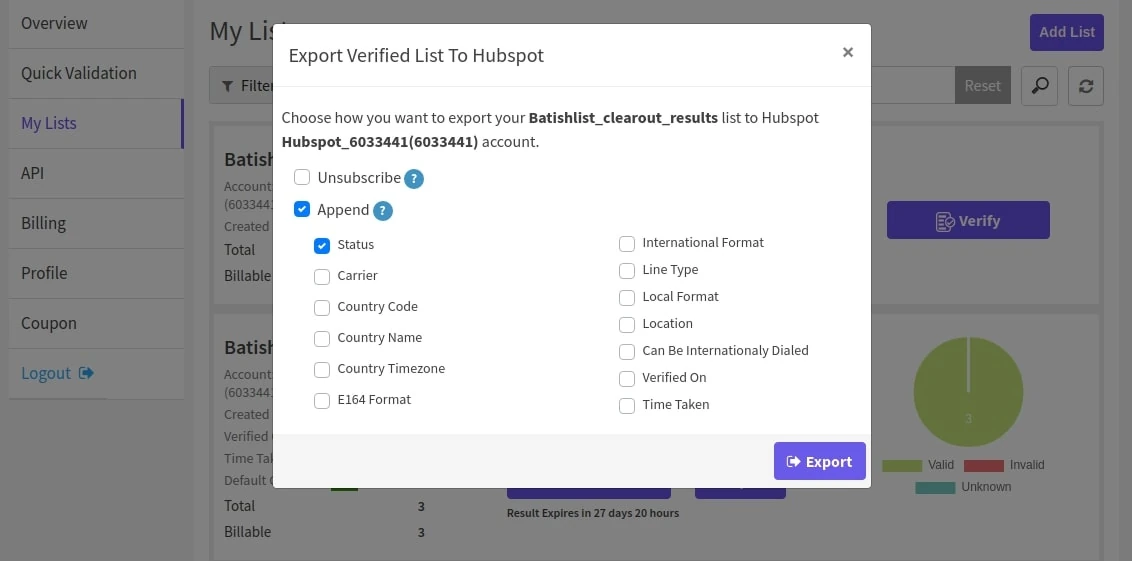Enable the Country Timezone checkbox

[x=322, y=370]
